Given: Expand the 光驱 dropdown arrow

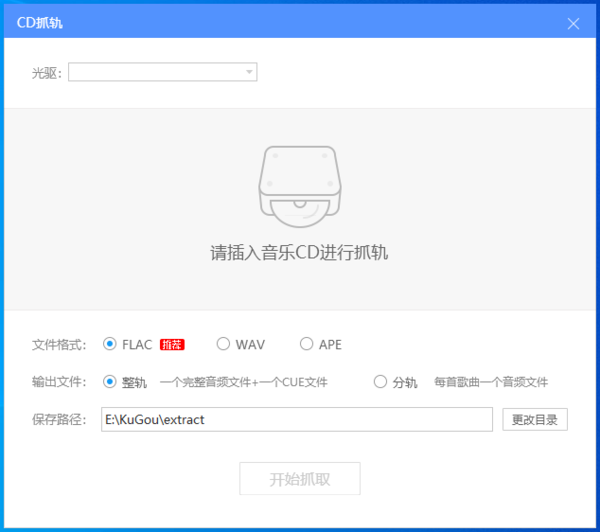Looking at the screenshot, I should (249, 72).
